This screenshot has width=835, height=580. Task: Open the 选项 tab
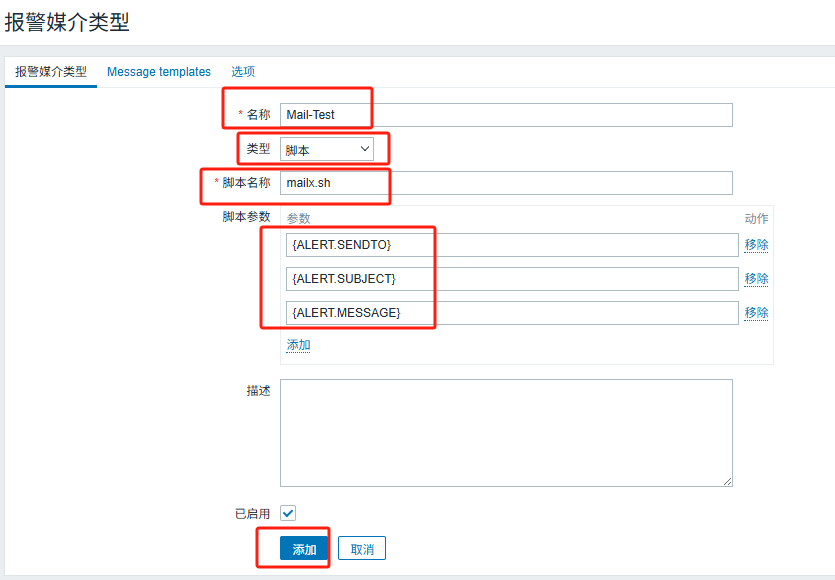[x=243, y=71]
